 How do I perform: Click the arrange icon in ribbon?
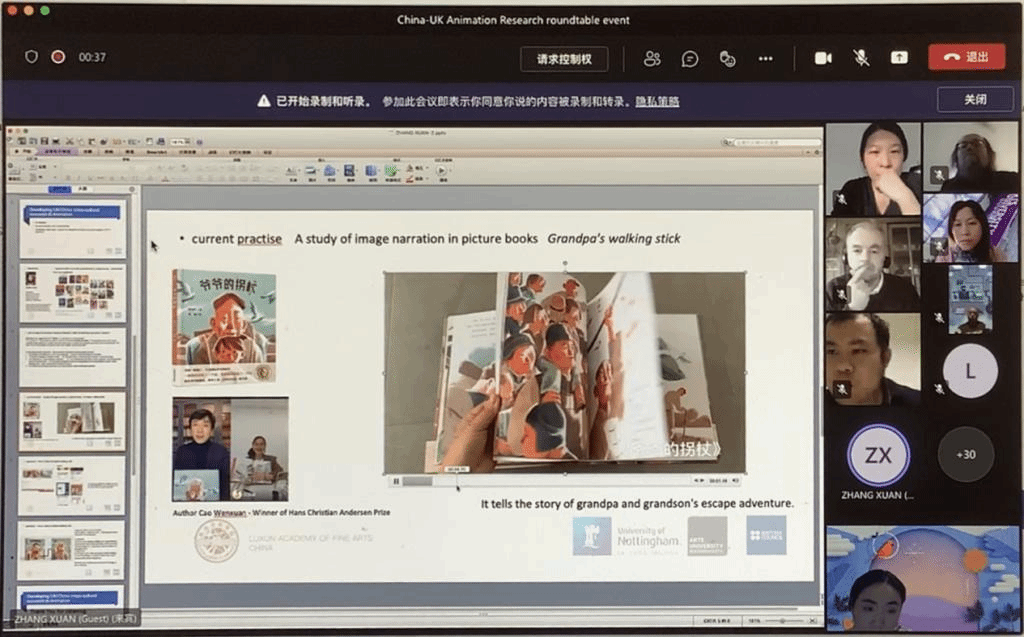tap(371, 171)
